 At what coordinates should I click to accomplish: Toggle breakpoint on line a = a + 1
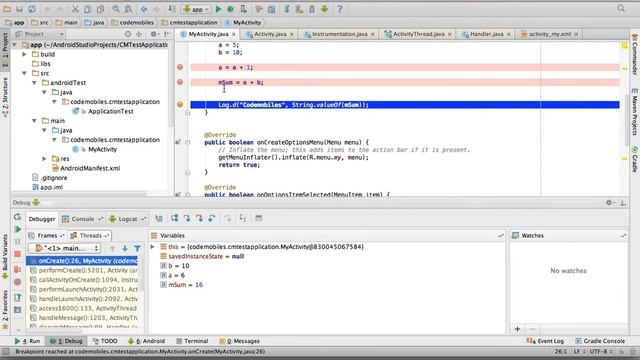180,67
